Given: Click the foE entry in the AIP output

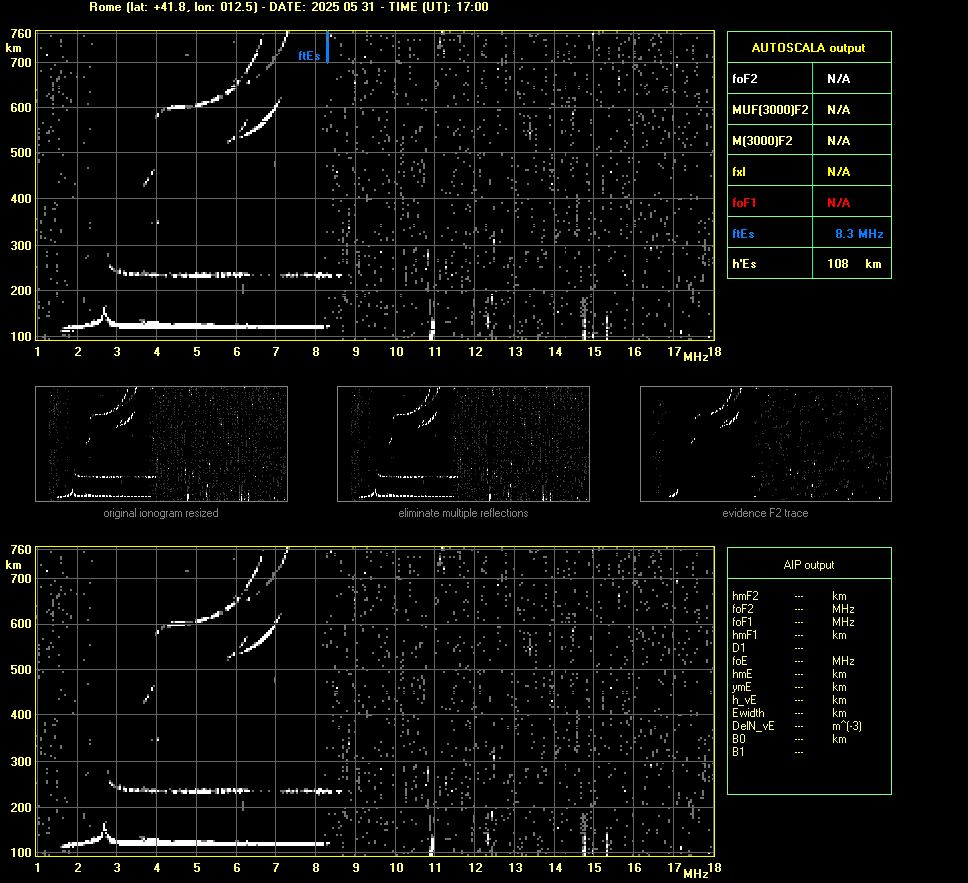Looking at the screenshot, I should (x=740, y=661).
